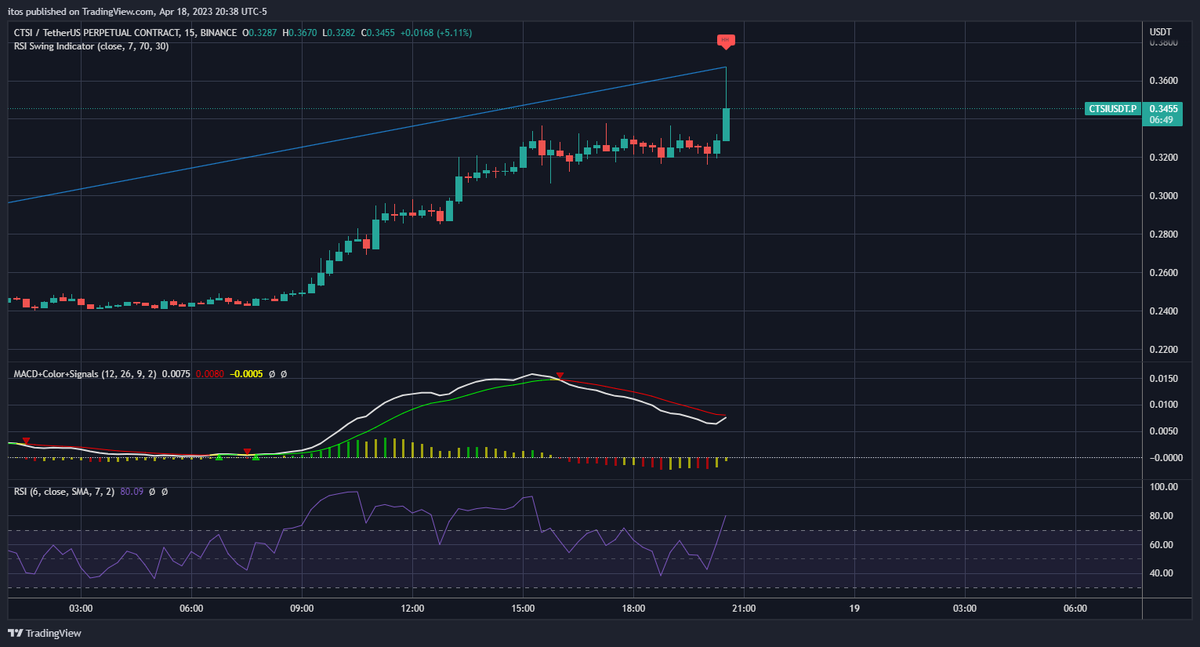Click the yellow histogram value -0.0005
Screen dimensions: 1200x647
pyautogui.click(x=248, y=374)
